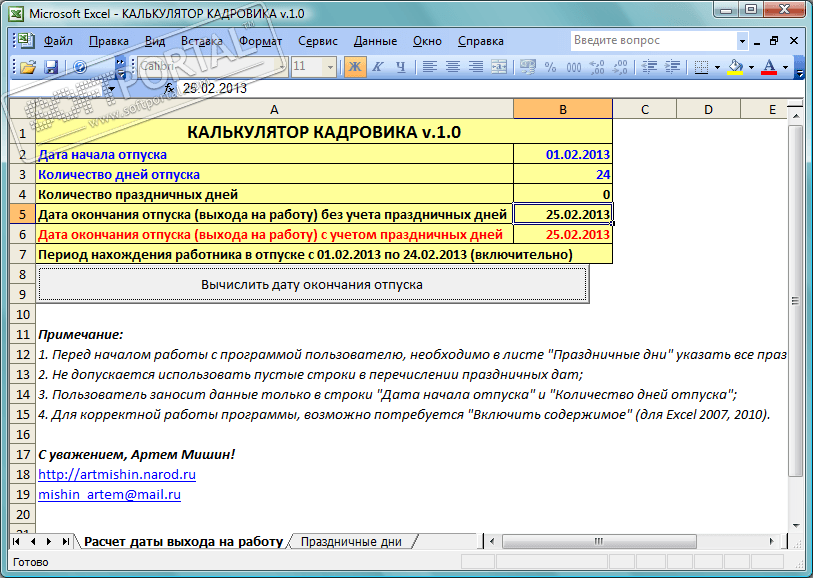Click the Borders icon

tap(701, 67)
